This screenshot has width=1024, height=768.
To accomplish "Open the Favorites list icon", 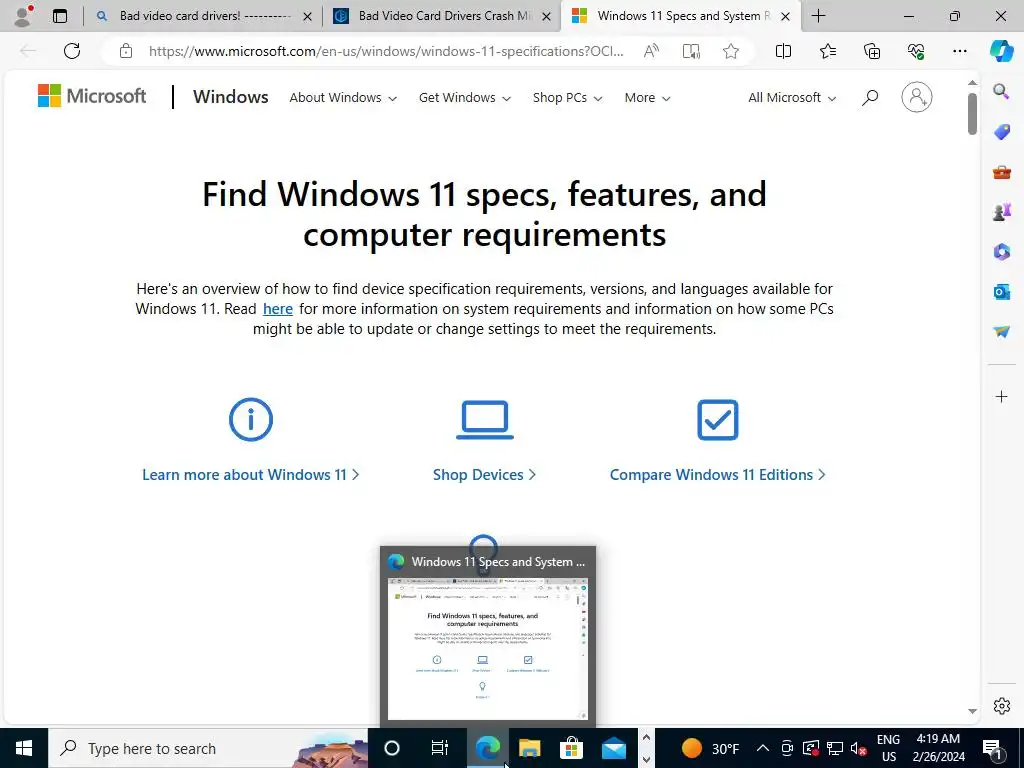I will click(827, 51).
